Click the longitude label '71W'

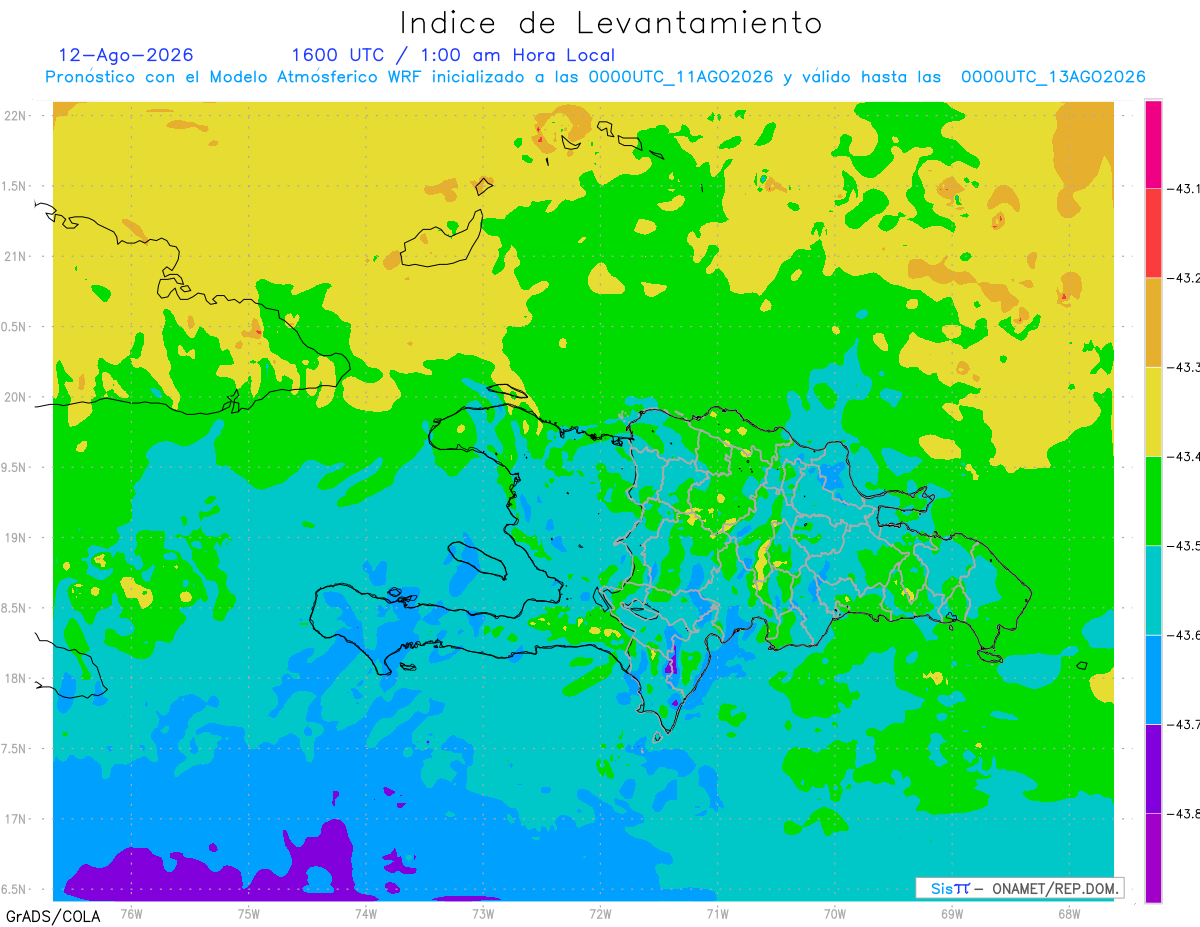coord(717,913)
